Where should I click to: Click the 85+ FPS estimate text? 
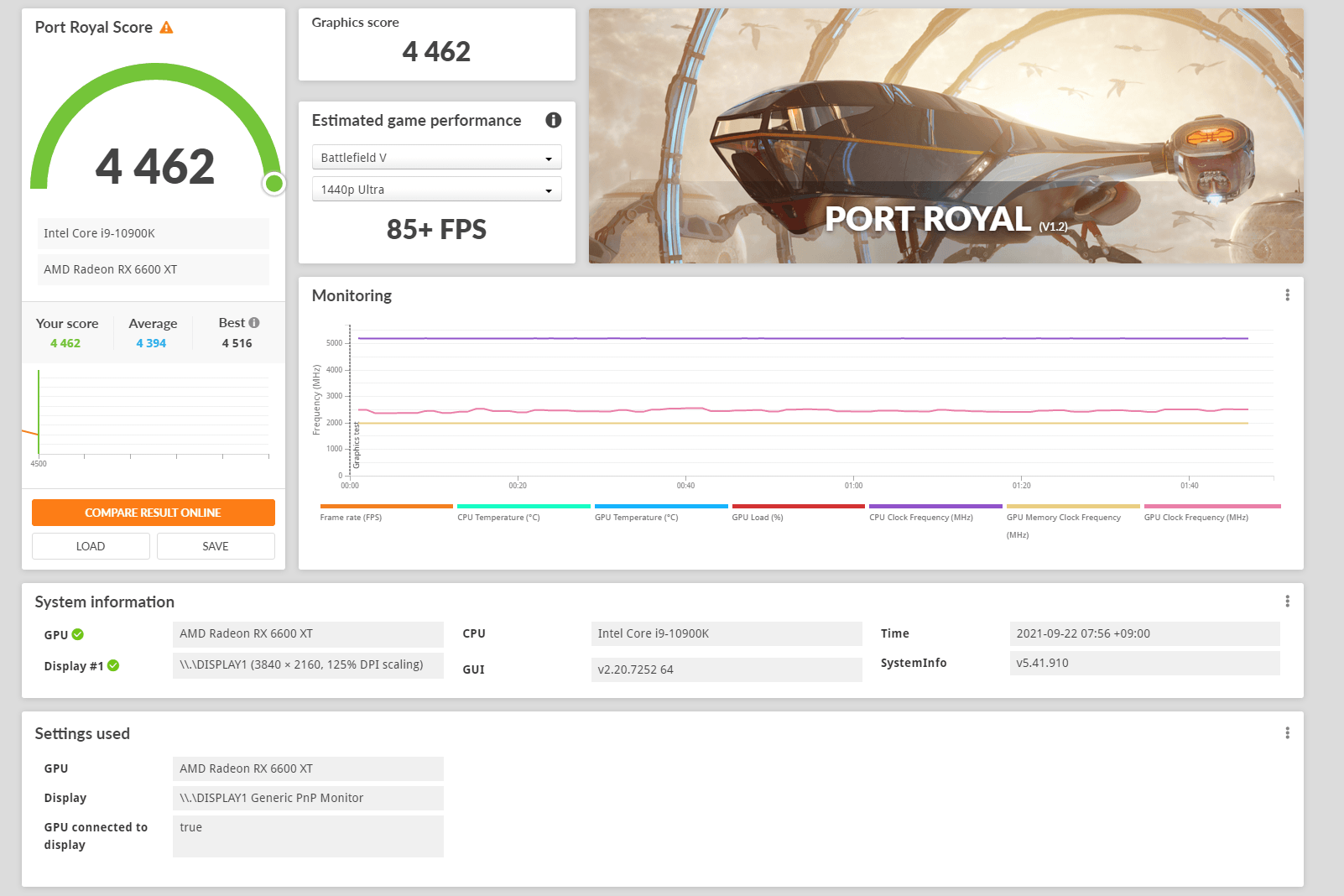point(436,229)
